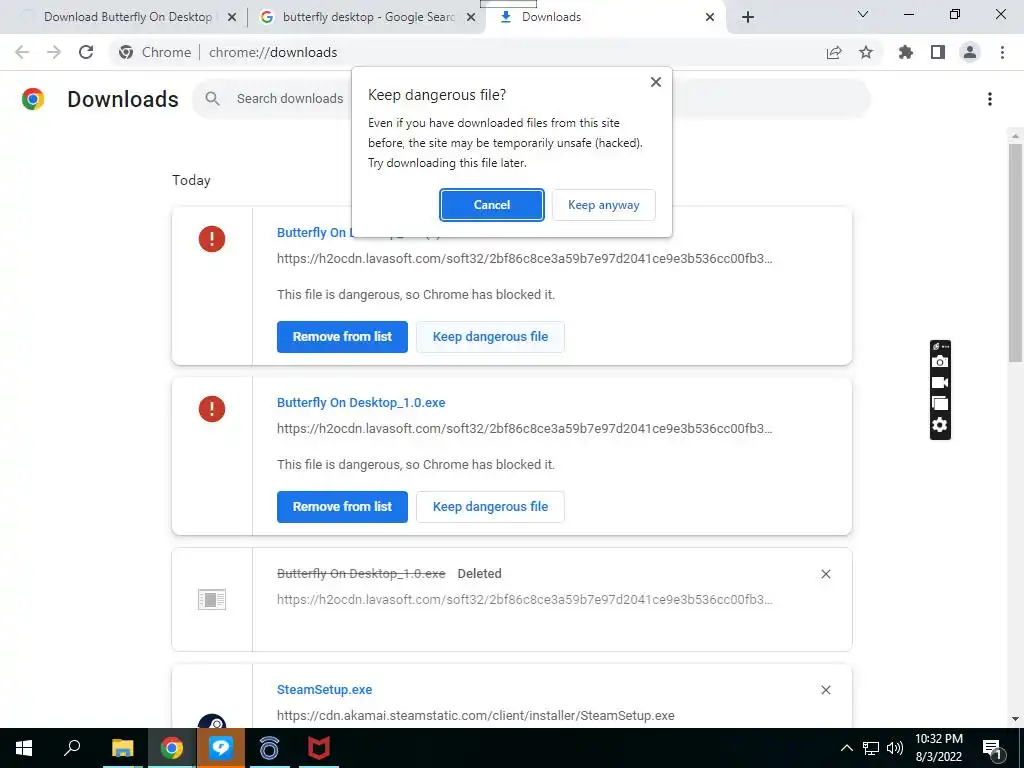
Task: Open Downloads page more actions menu
Action: 990,99
